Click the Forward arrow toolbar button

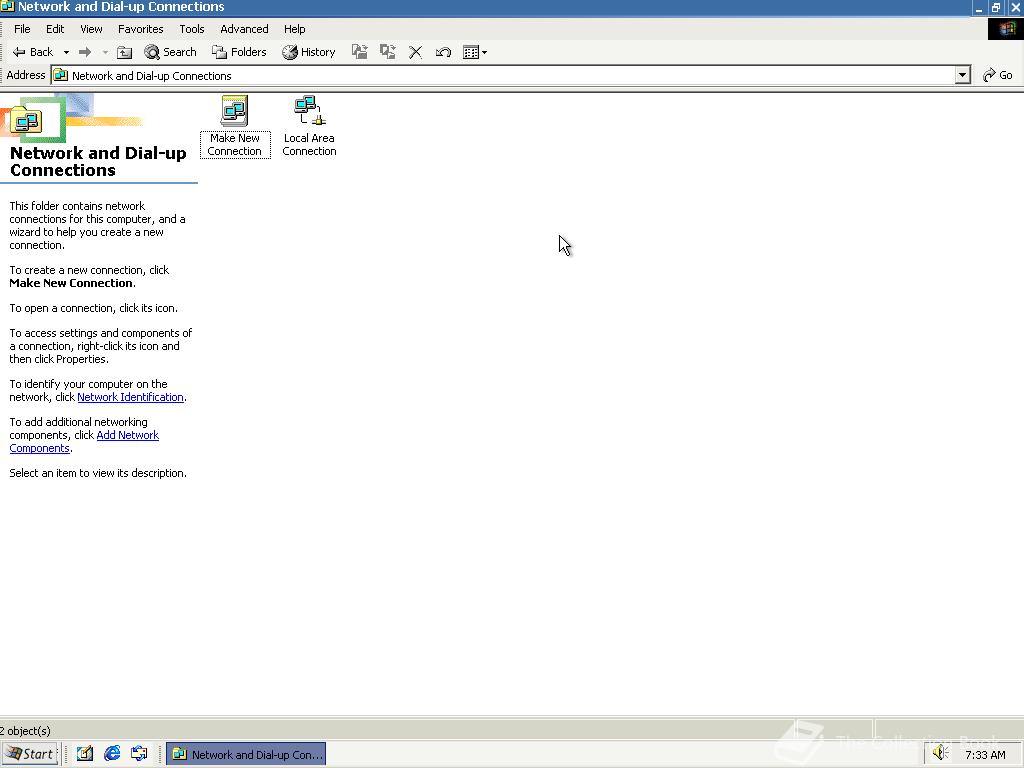coord(85,52)
